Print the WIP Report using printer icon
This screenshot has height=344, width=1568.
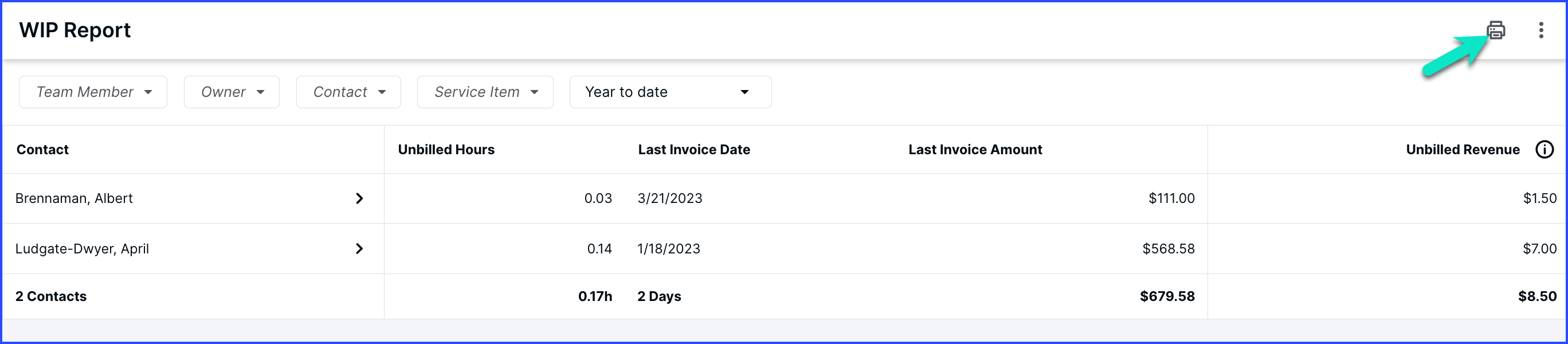tap(1496, 30)
